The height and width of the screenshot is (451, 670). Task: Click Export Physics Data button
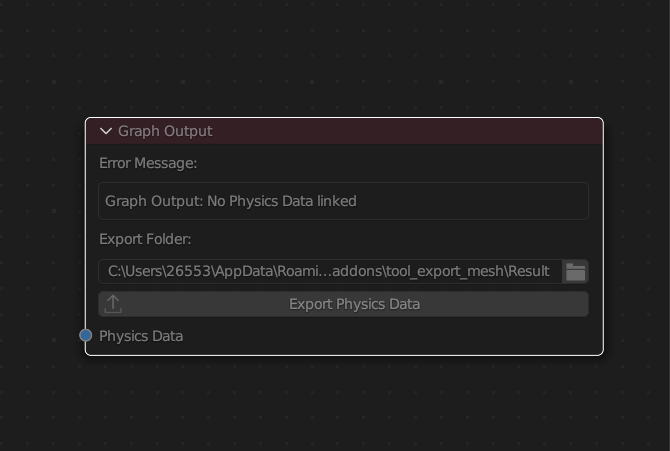[x=344, y=304]
